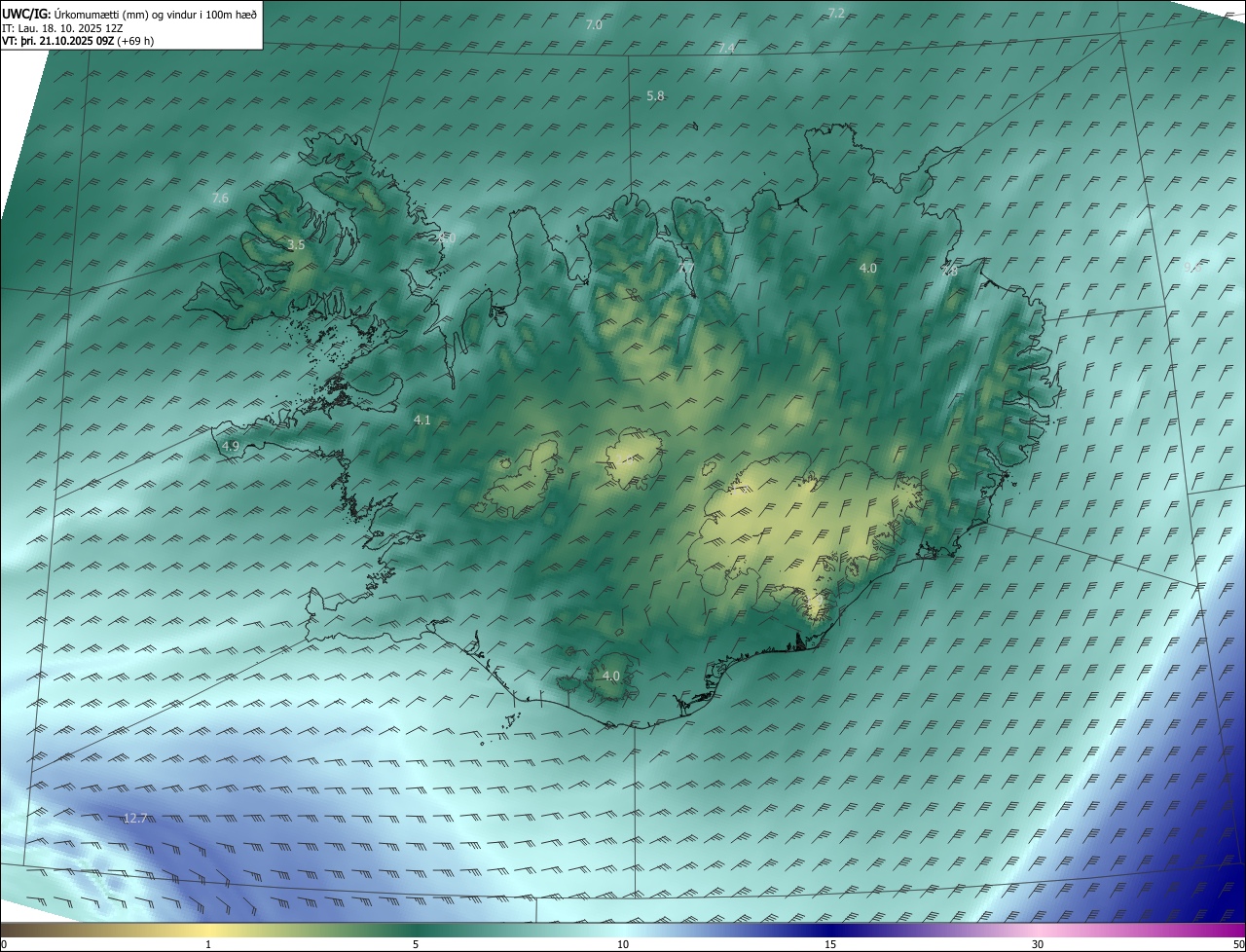
Task: Click the 50 tick on the color scale
Action: [1238, 944]
